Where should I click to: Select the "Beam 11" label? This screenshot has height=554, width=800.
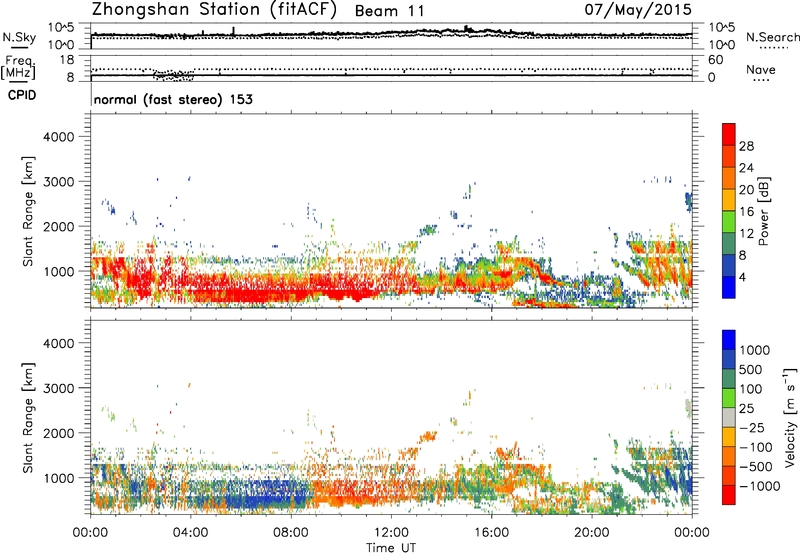point(389,11)
